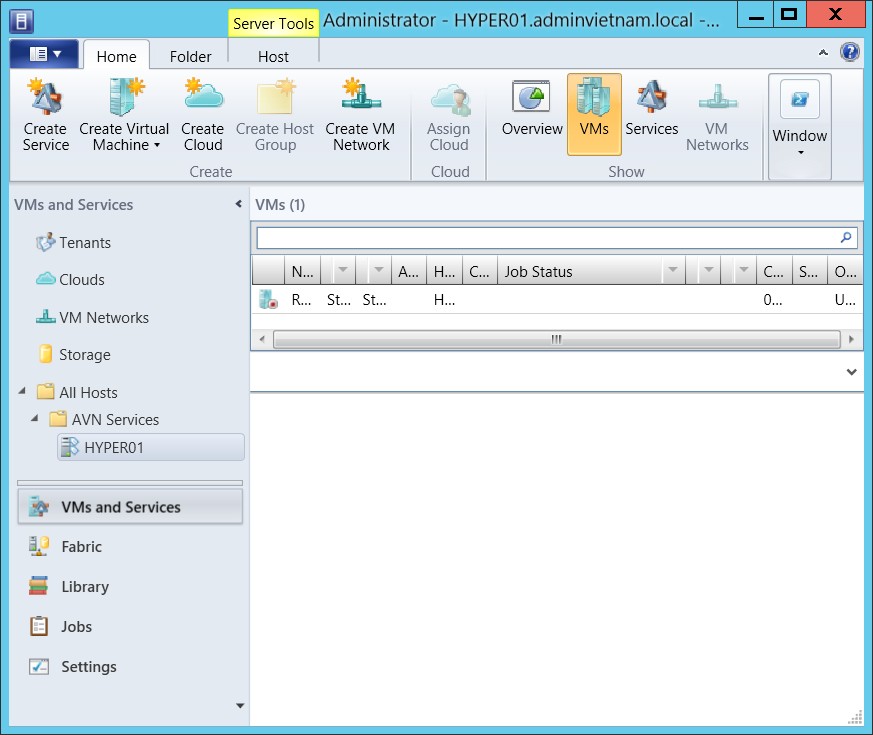Open the Job Status column filter dropdown

[673, 270]
